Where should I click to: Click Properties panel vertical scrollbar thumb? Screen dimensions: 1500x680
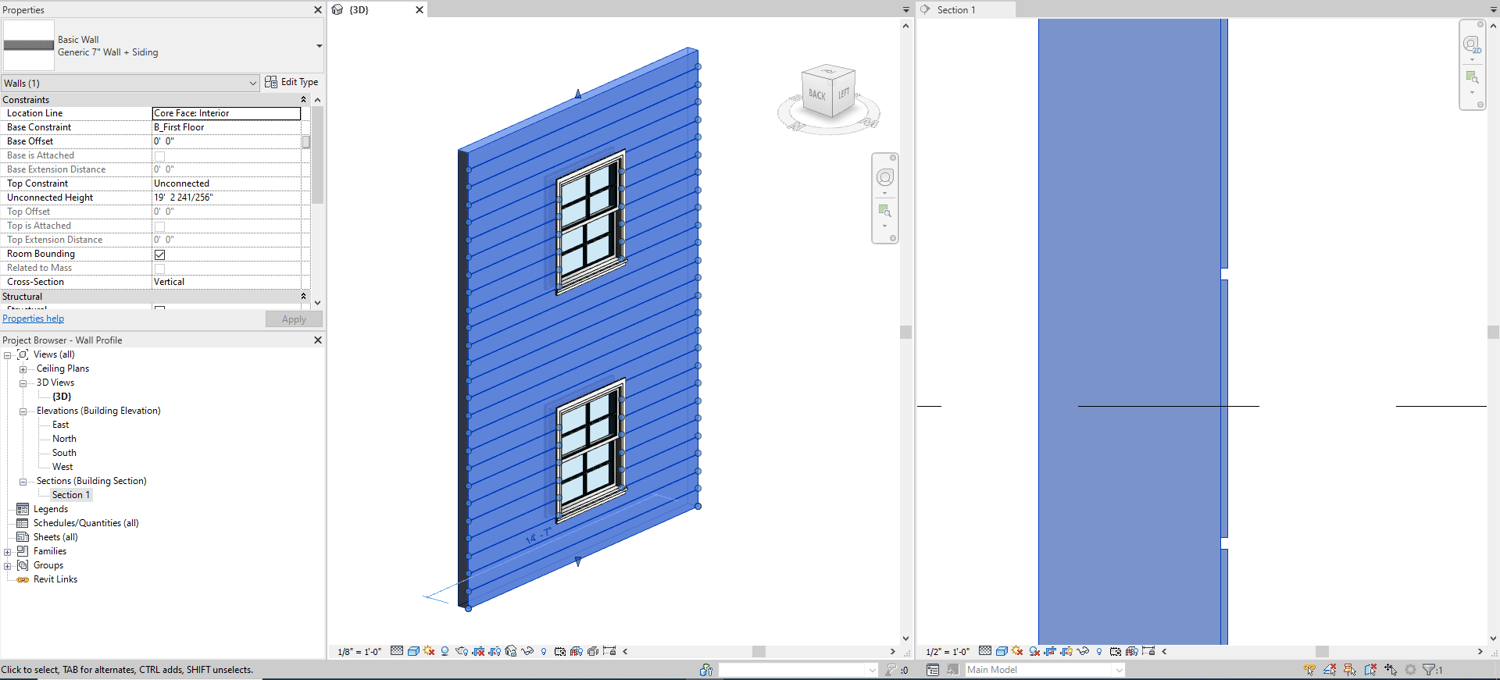pos(318,156)
